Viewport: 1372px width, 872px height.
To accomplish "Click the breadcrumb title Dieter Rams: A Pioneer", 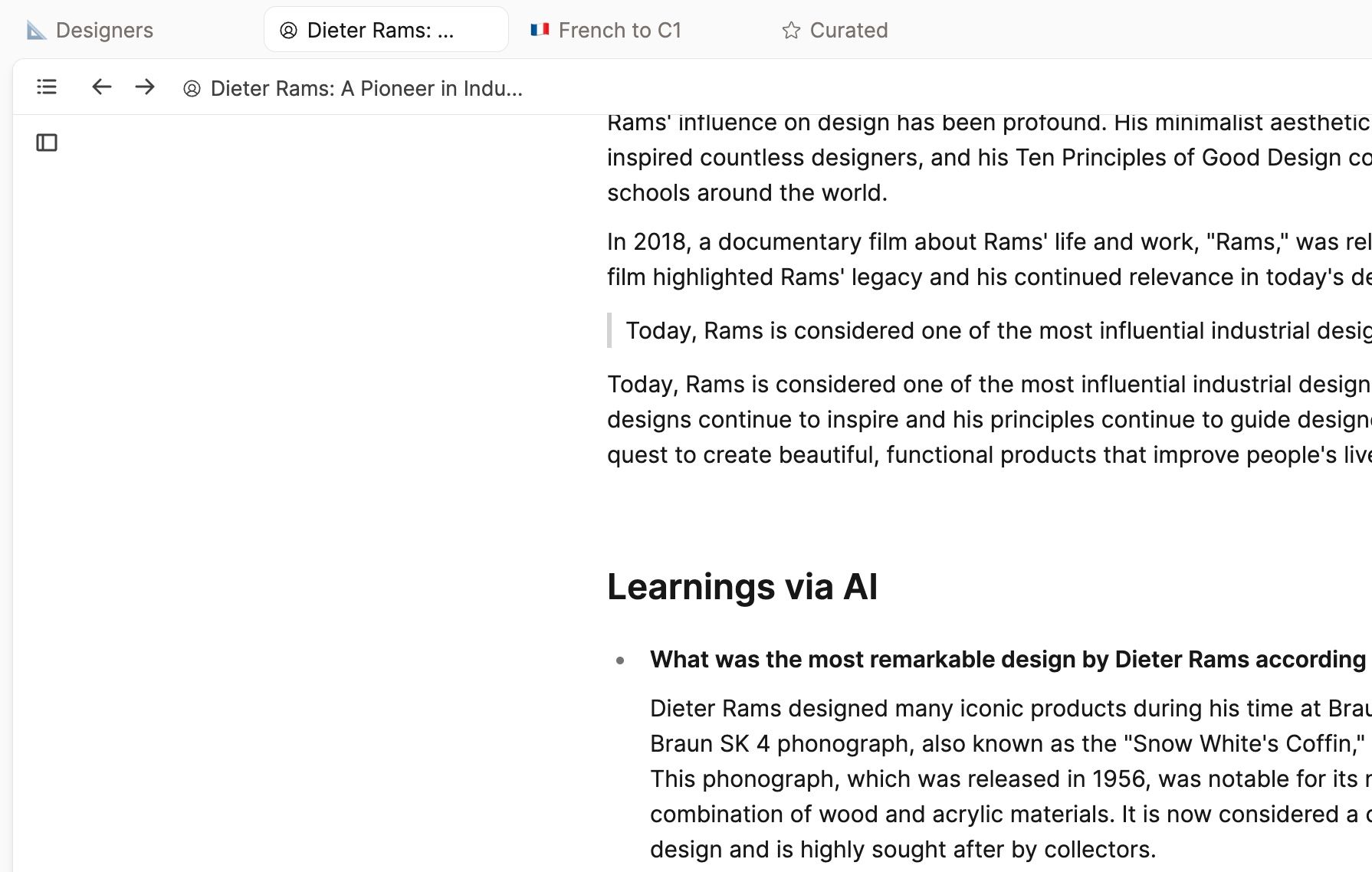I will point(366,89).
